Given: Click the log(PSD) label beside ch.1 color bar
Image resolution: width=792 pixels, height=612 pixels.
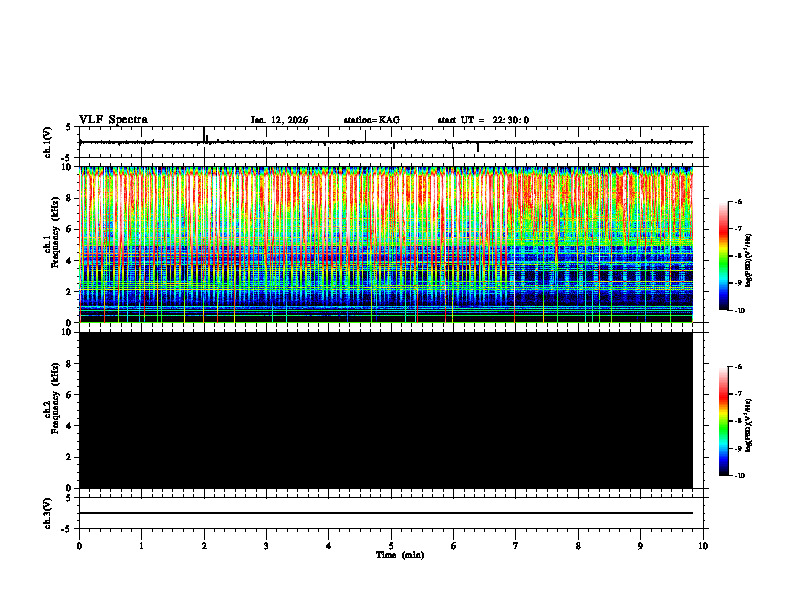Looking at the screenshot, I should (748, 261).
